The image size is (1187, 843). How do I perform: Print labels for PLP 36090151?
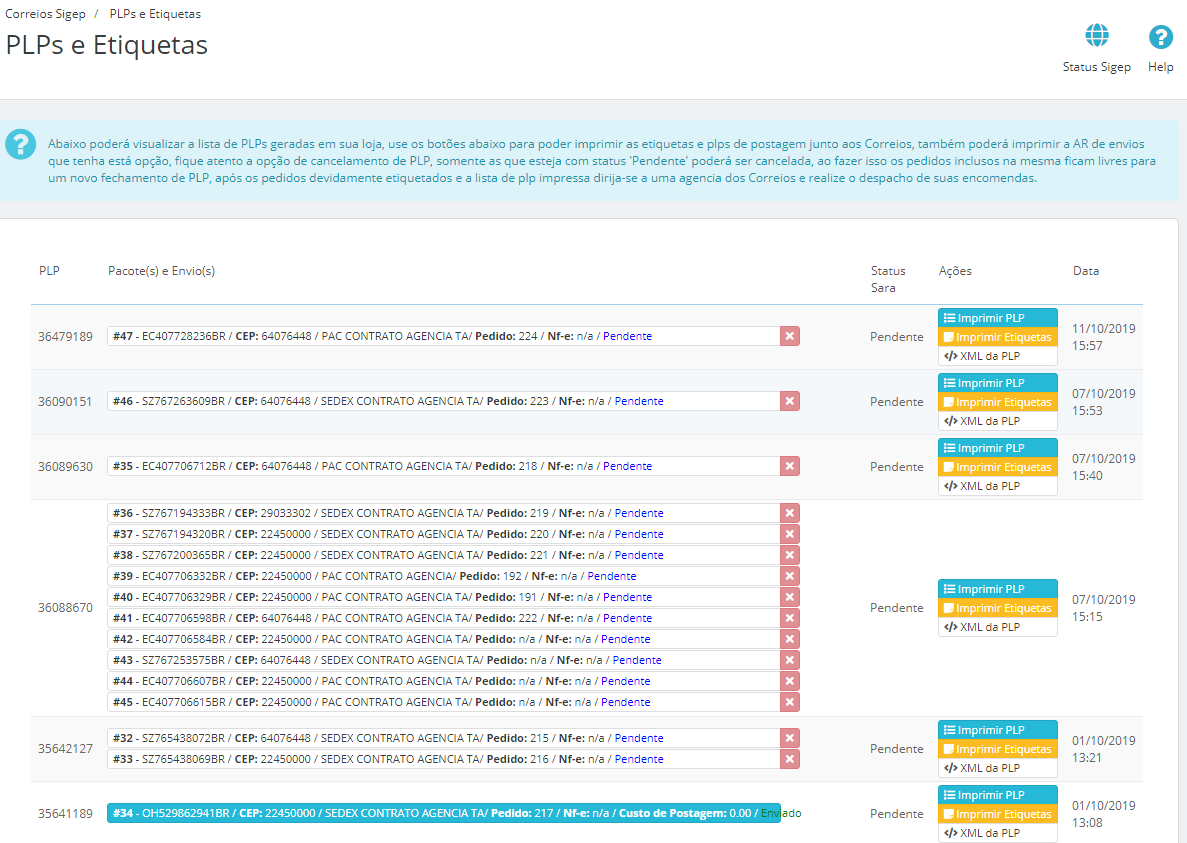997,402
